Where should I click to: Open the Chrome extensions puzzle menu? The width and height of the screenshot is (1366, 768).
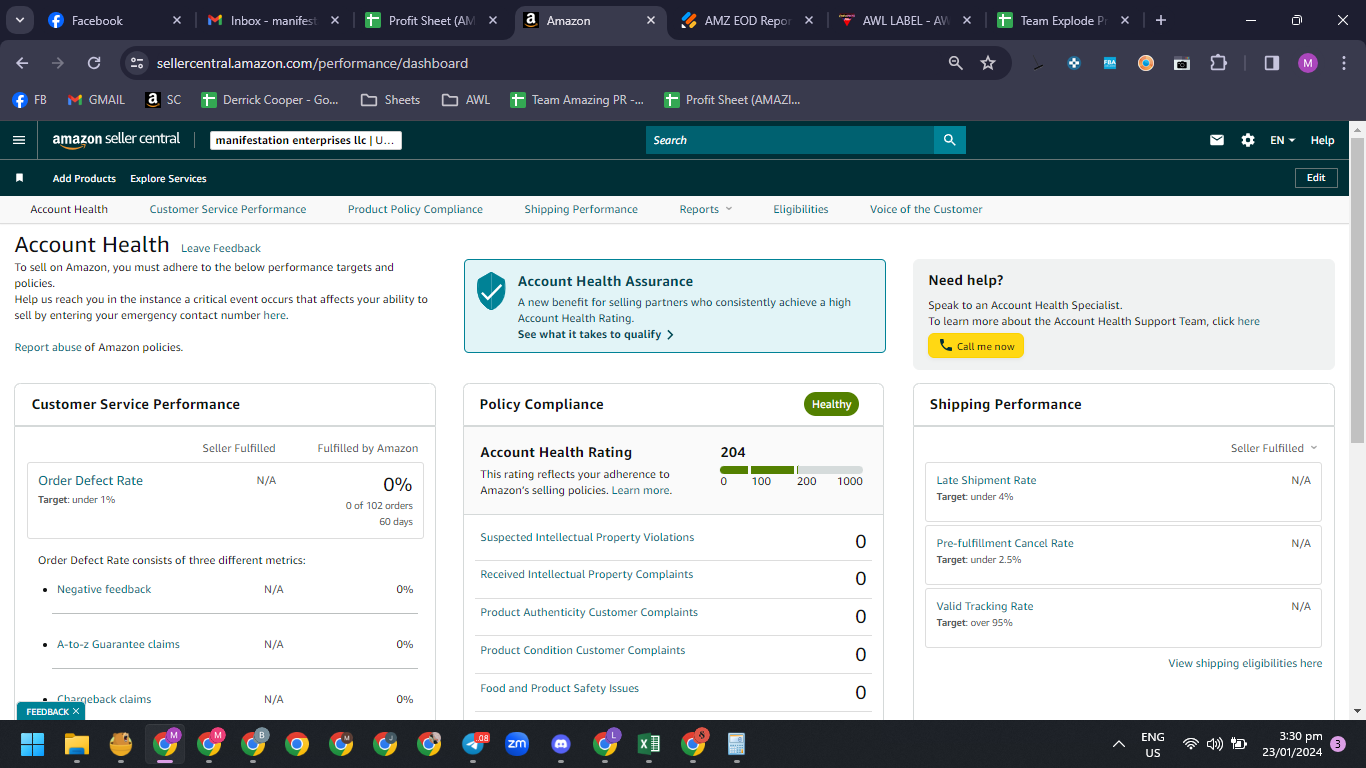(x=1218, y=63)
